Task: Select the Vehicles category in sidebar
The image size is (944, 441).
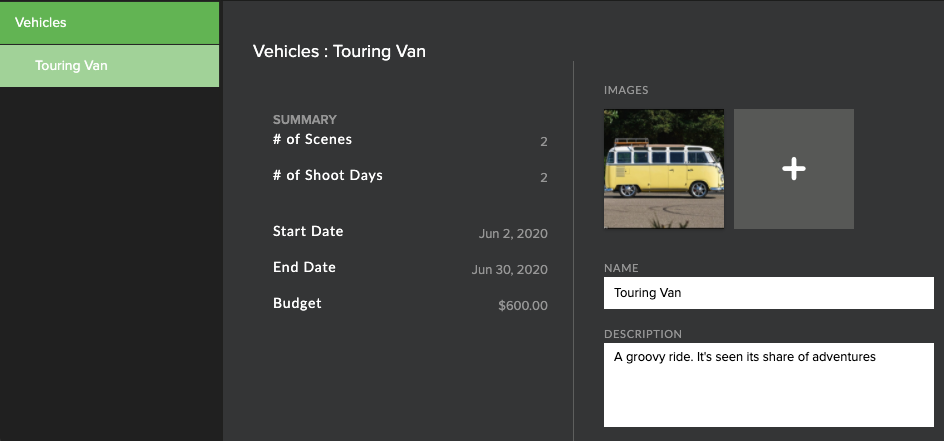Action: click(x=110, y=23)
